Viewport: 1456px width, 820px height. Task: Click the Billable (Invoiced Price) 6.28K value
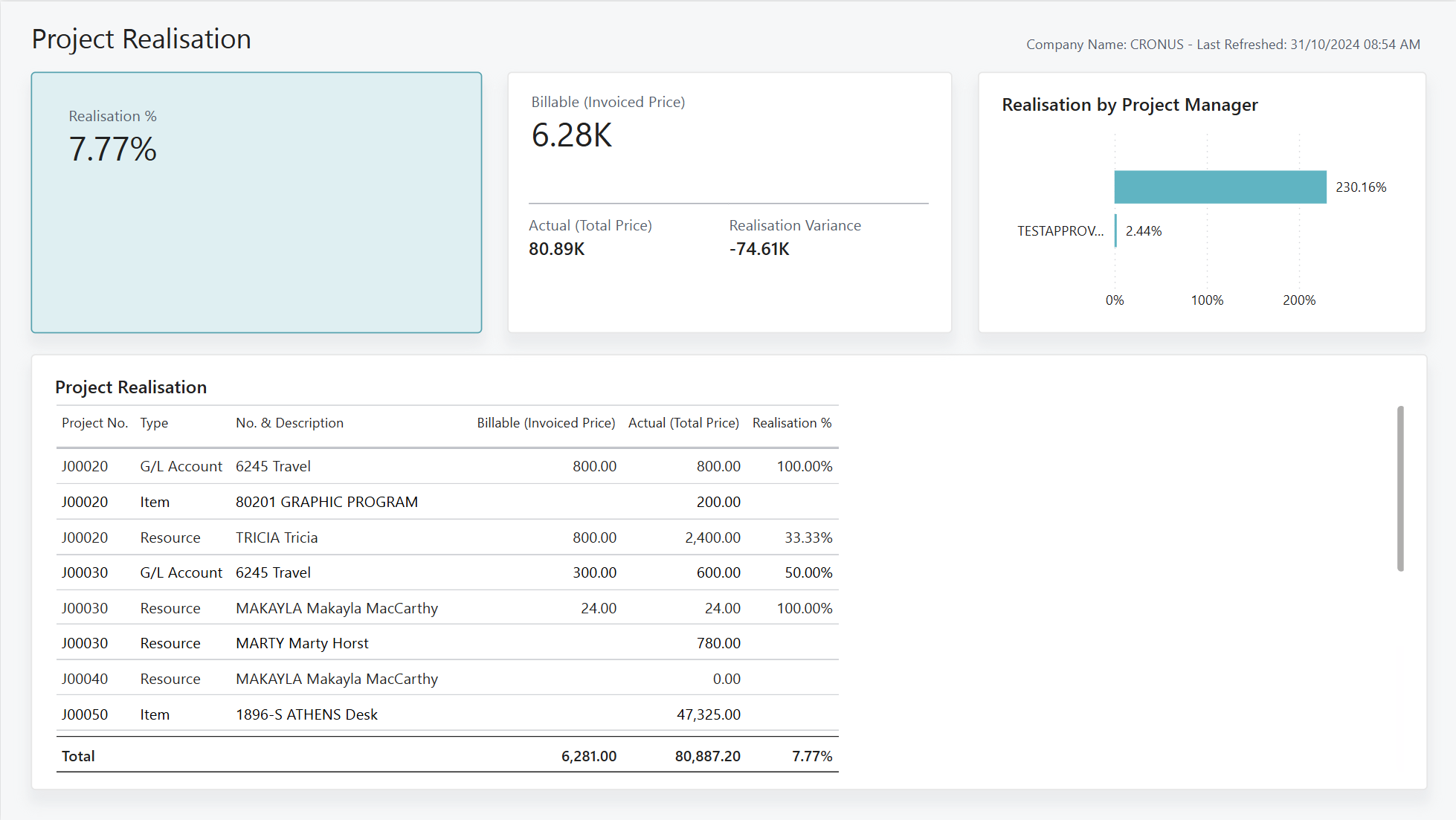point(572,136)
